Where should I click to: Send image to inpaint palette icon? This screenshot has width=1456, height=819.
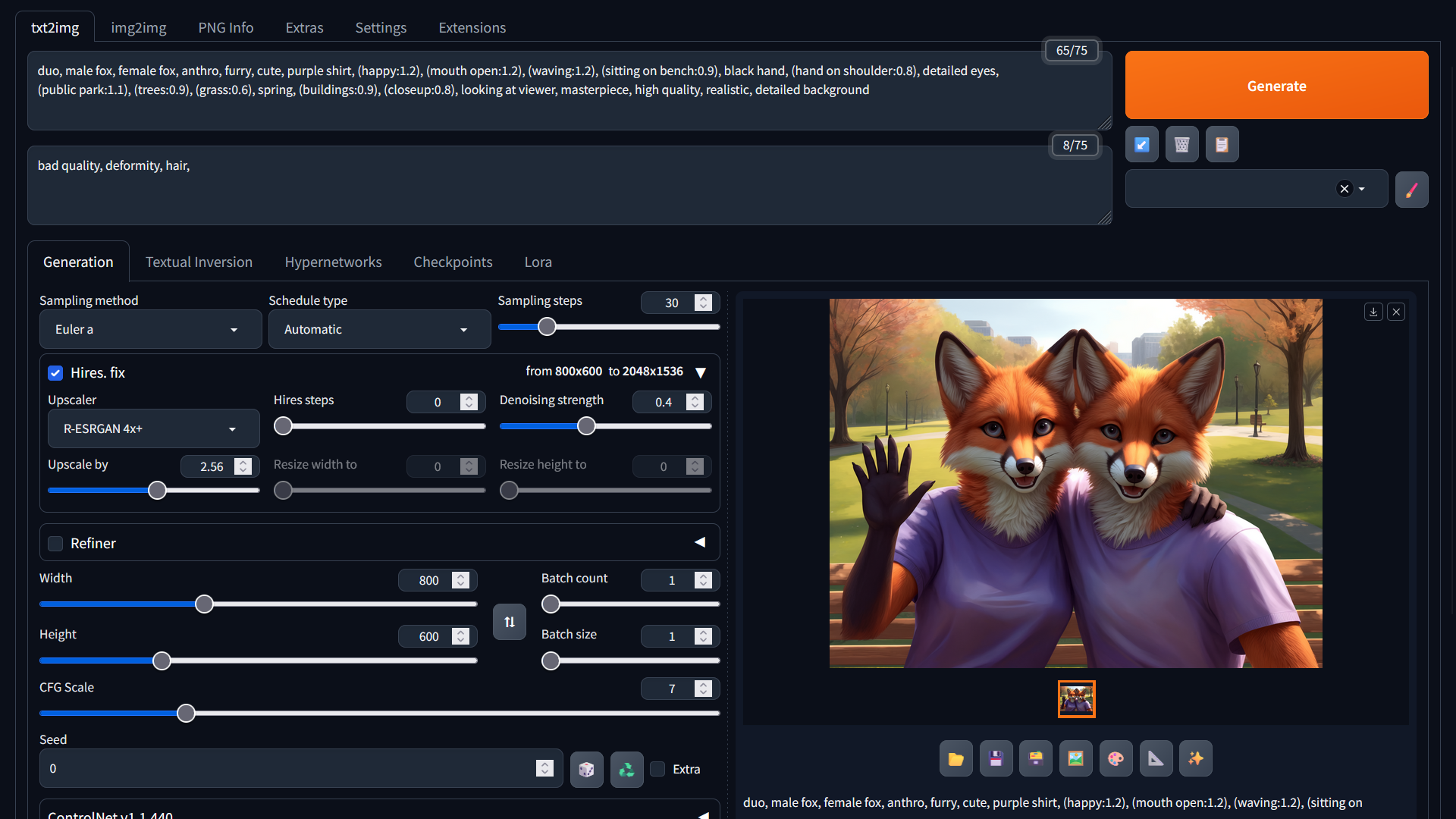(1116, 758)
